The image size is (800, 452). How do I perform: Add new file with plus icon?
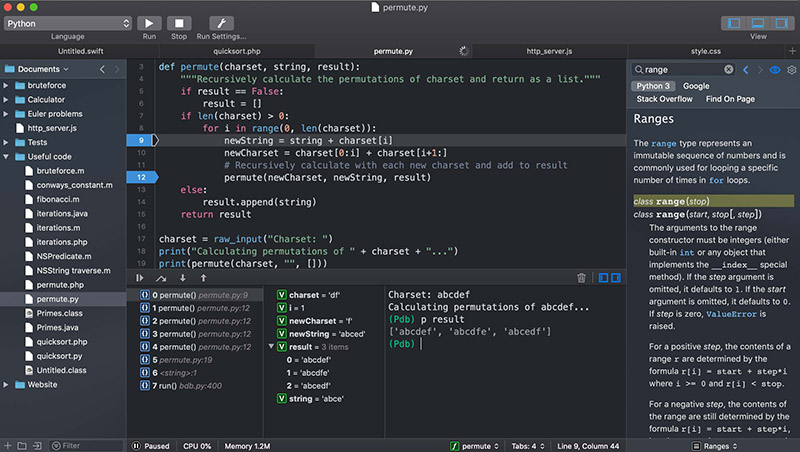7,446
